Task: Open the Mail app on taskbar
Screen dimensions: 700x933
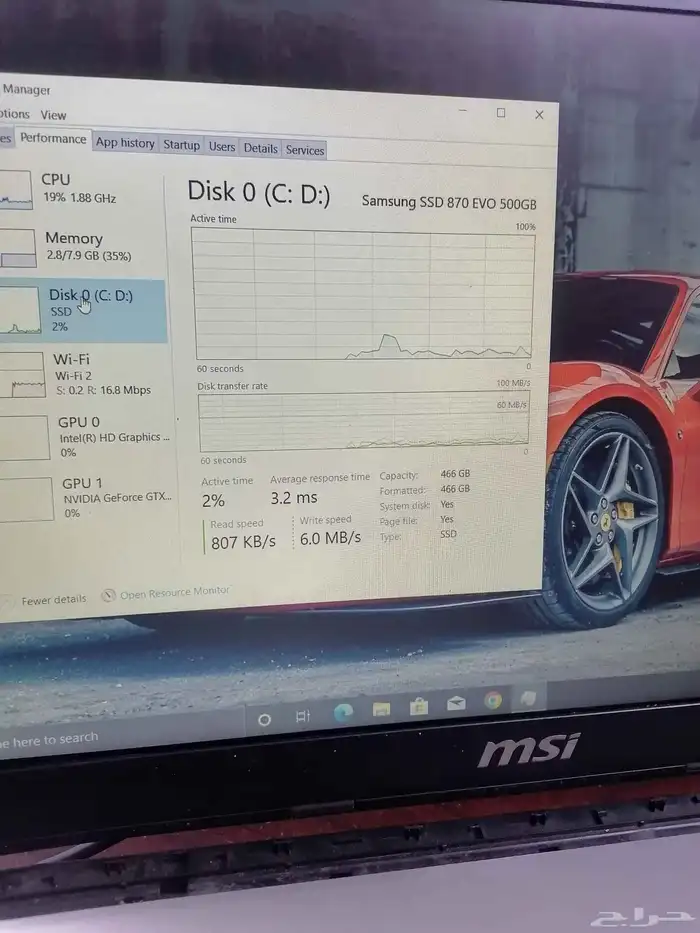Action: pos(456,703)
